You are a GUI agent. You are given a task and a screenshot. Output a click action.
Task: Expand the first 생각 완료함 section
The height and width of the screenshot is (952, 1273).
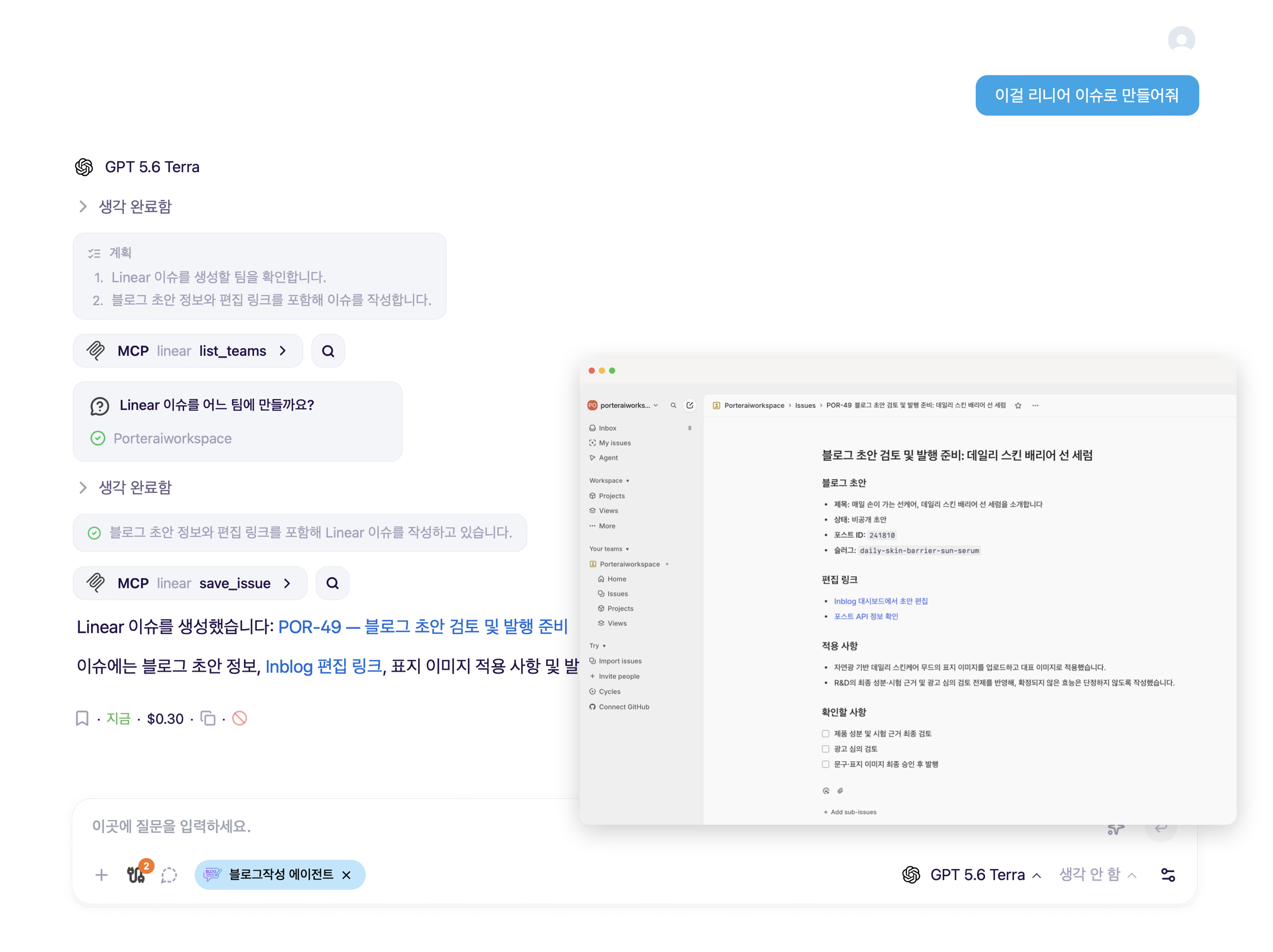tap(124, 207)
